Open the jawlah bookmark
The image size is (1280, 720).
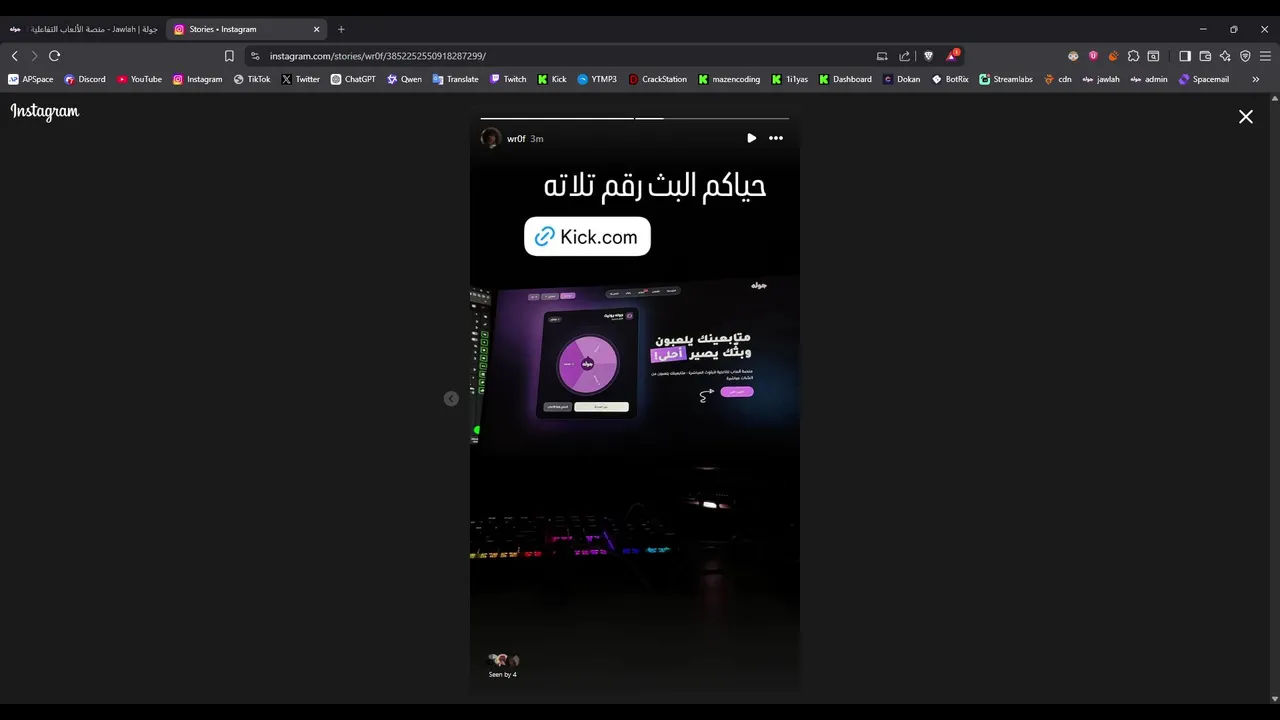pyautogui.click(x=1102, y=79)
